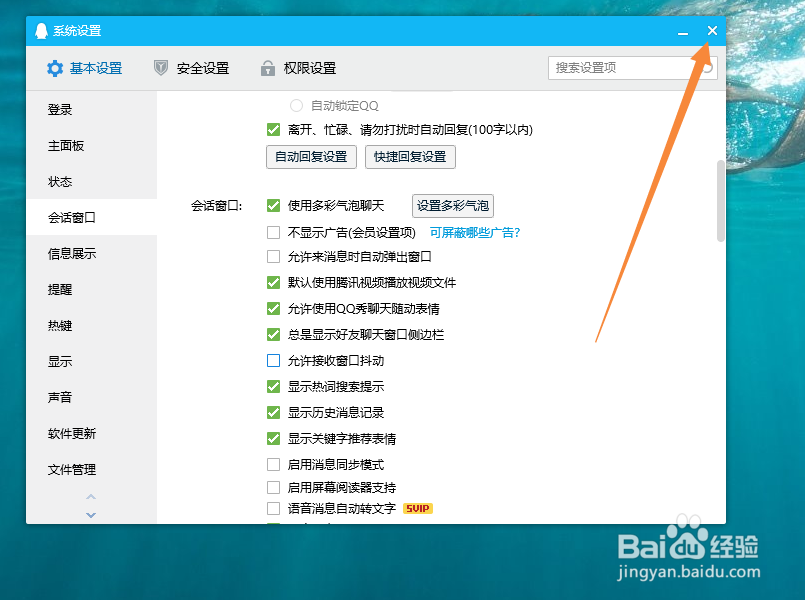
Task: Select 主面板 in the sidebar
Action: [91, 146]
